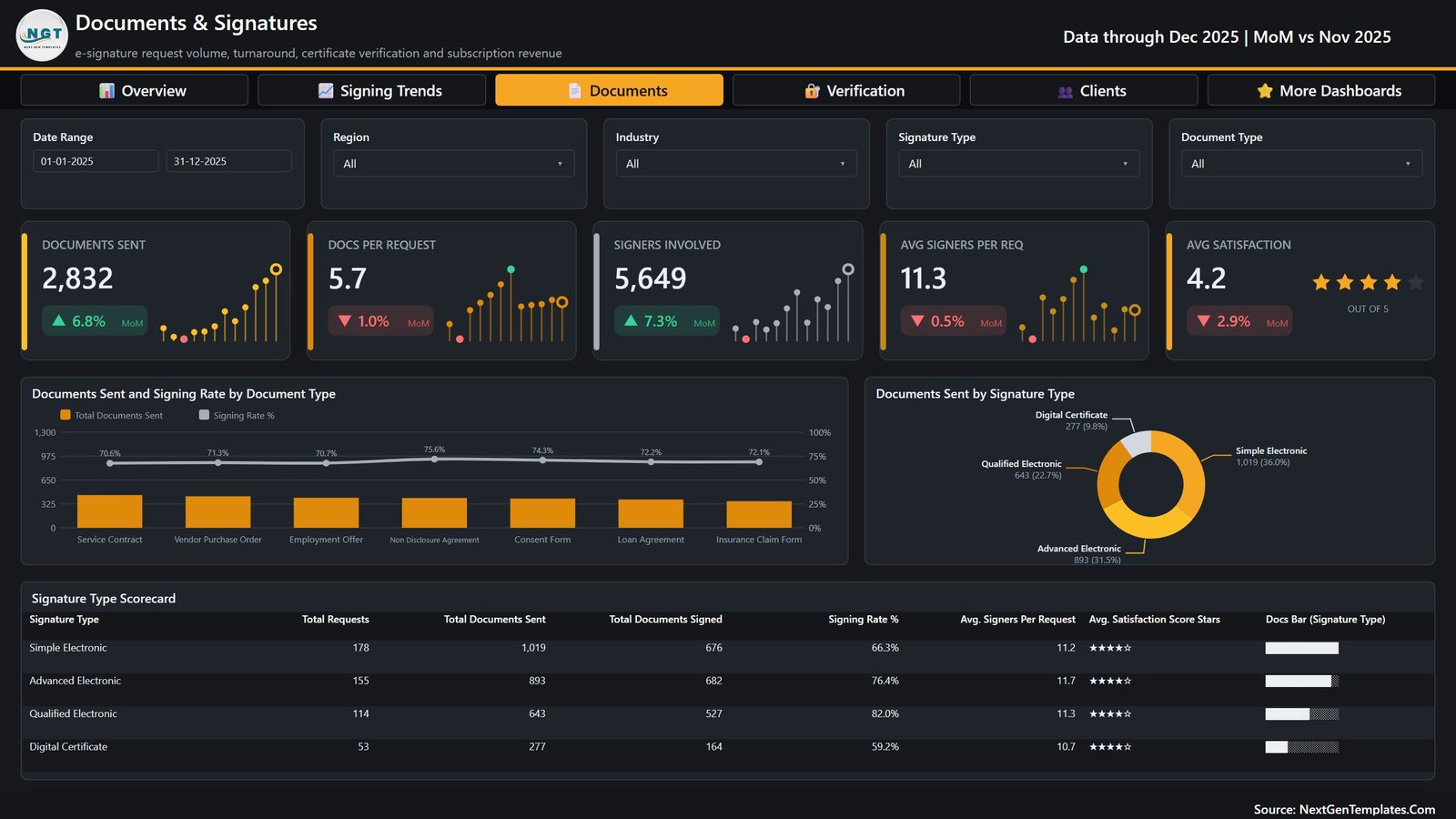1456x819 pixels.
Task: Open the Overview tab
Action: click(x=135, y=90)
